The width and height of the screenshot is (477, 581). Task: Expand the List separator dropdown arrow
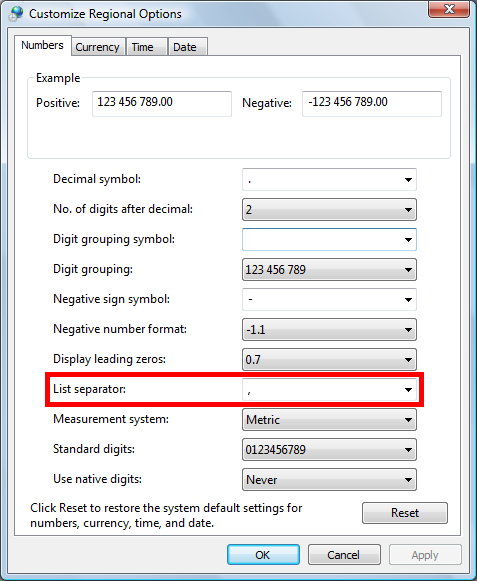pos(408,389)
